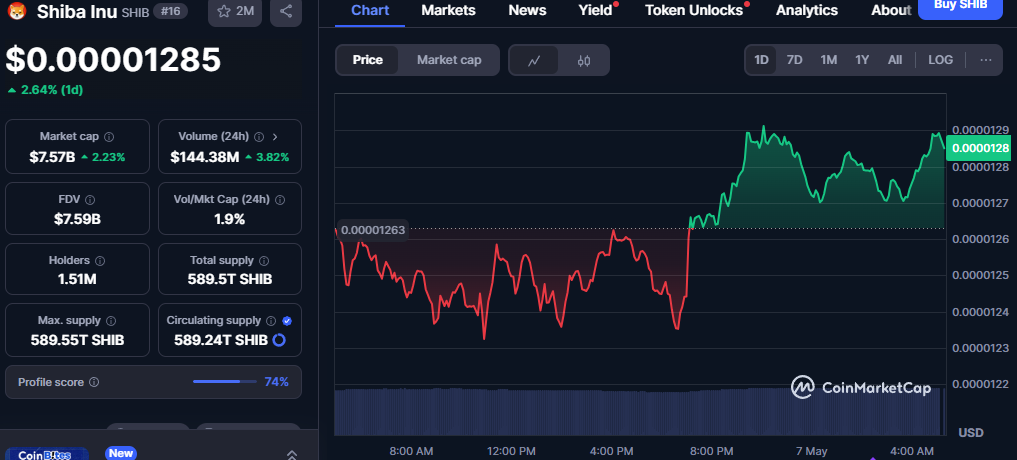Click the verified badge on Circulating supply
The width and height of the screenshot is (1017, 460).
(x=287, y=321)
